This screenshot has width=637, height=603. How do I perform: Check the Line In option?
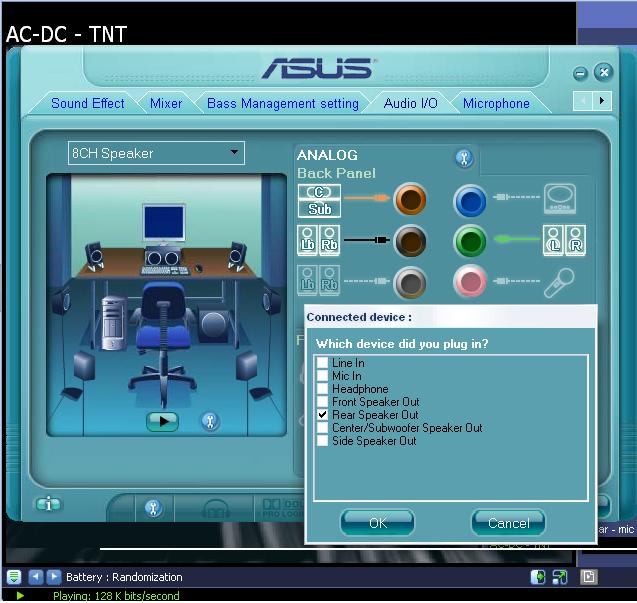[323, 362]
